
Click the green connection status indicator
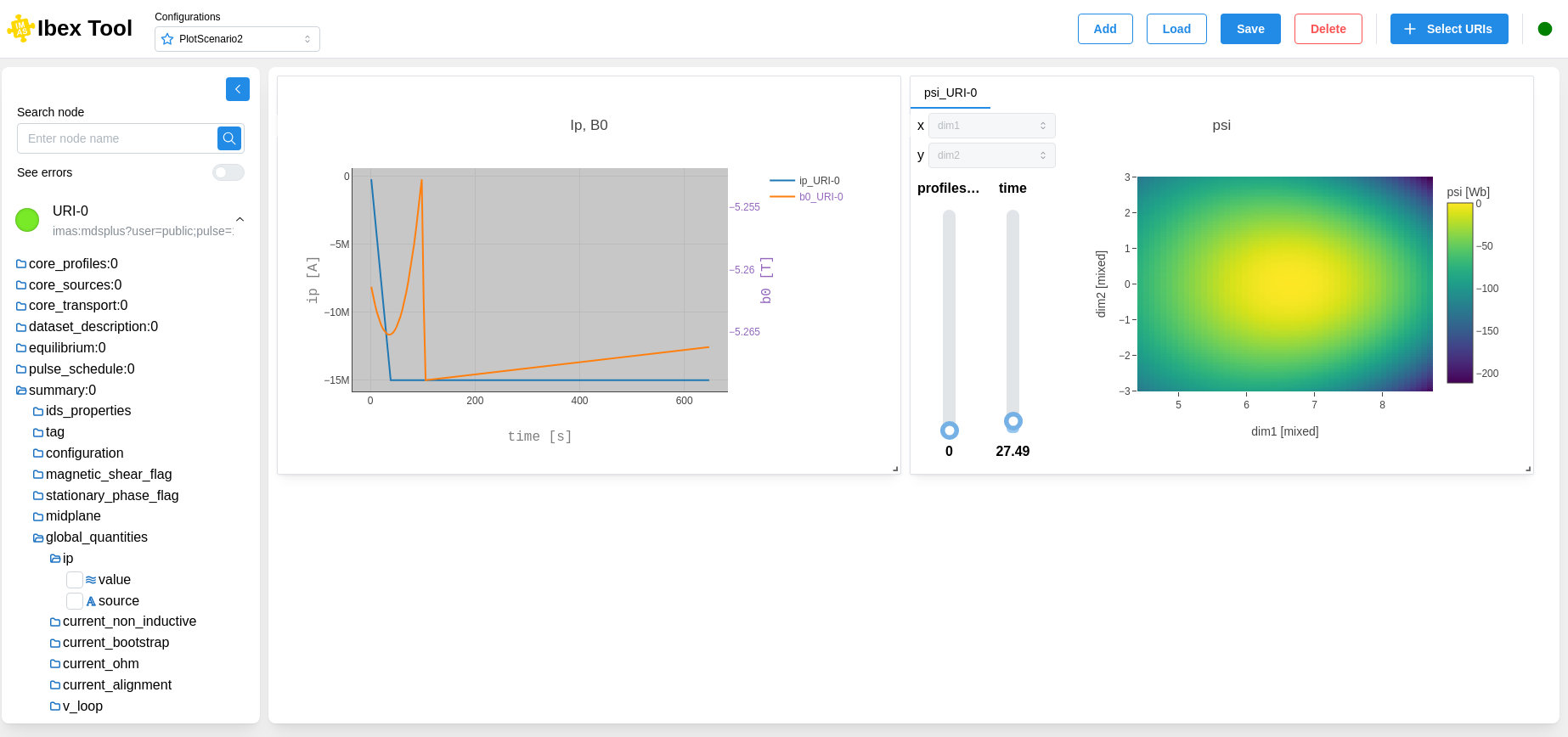(x=1545, y=29)
